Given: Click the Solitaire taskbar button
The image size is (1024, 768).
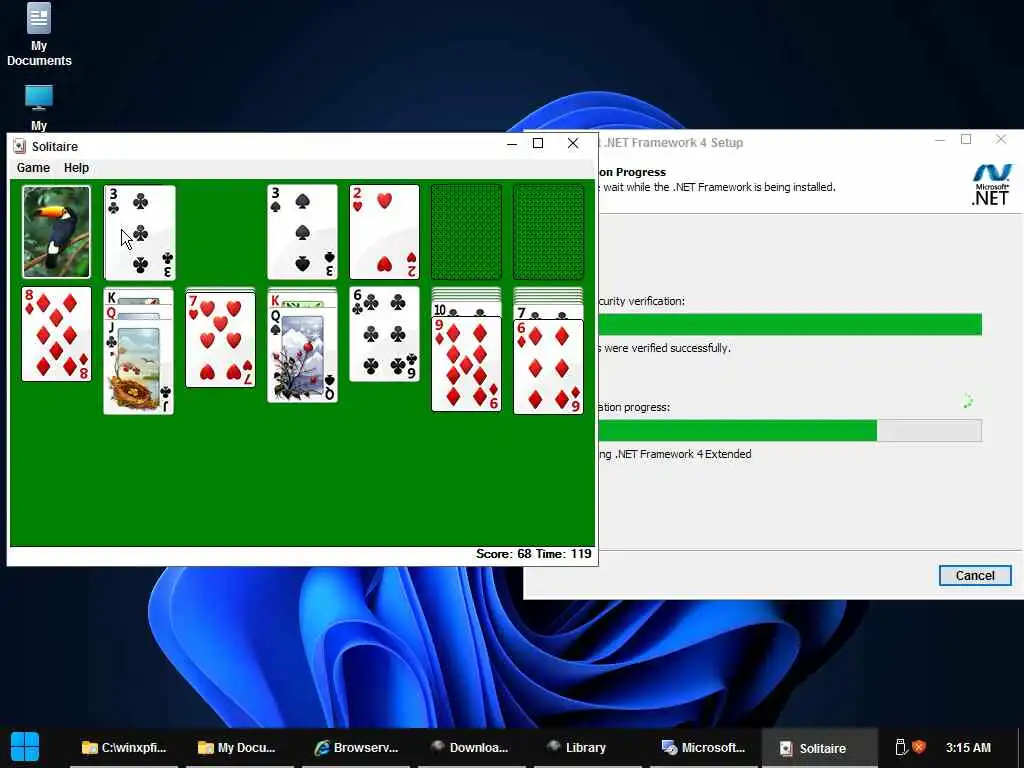Looking at the screenshot, I should click(820, 748).
